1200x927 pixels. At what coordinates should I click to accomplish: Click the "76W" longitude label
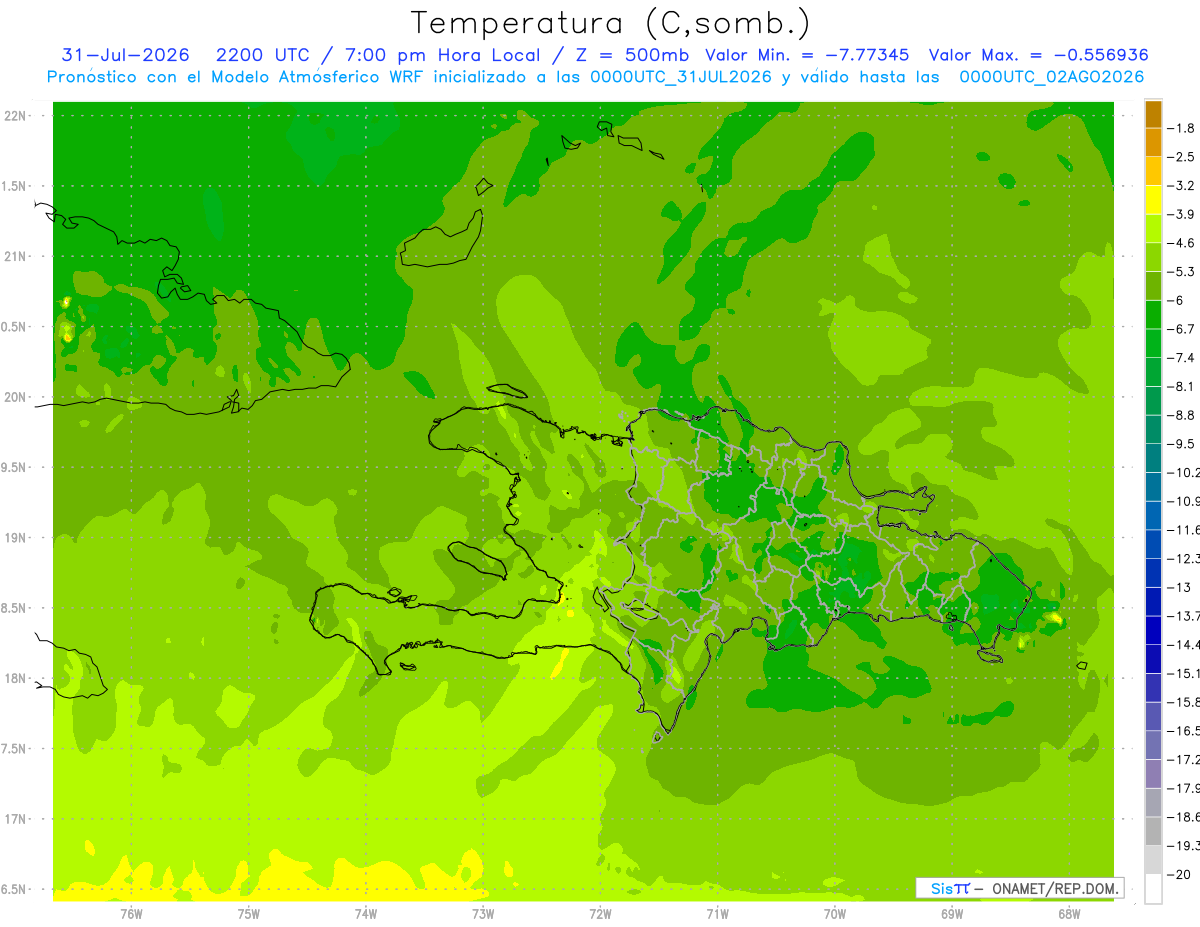pos(131,913)
